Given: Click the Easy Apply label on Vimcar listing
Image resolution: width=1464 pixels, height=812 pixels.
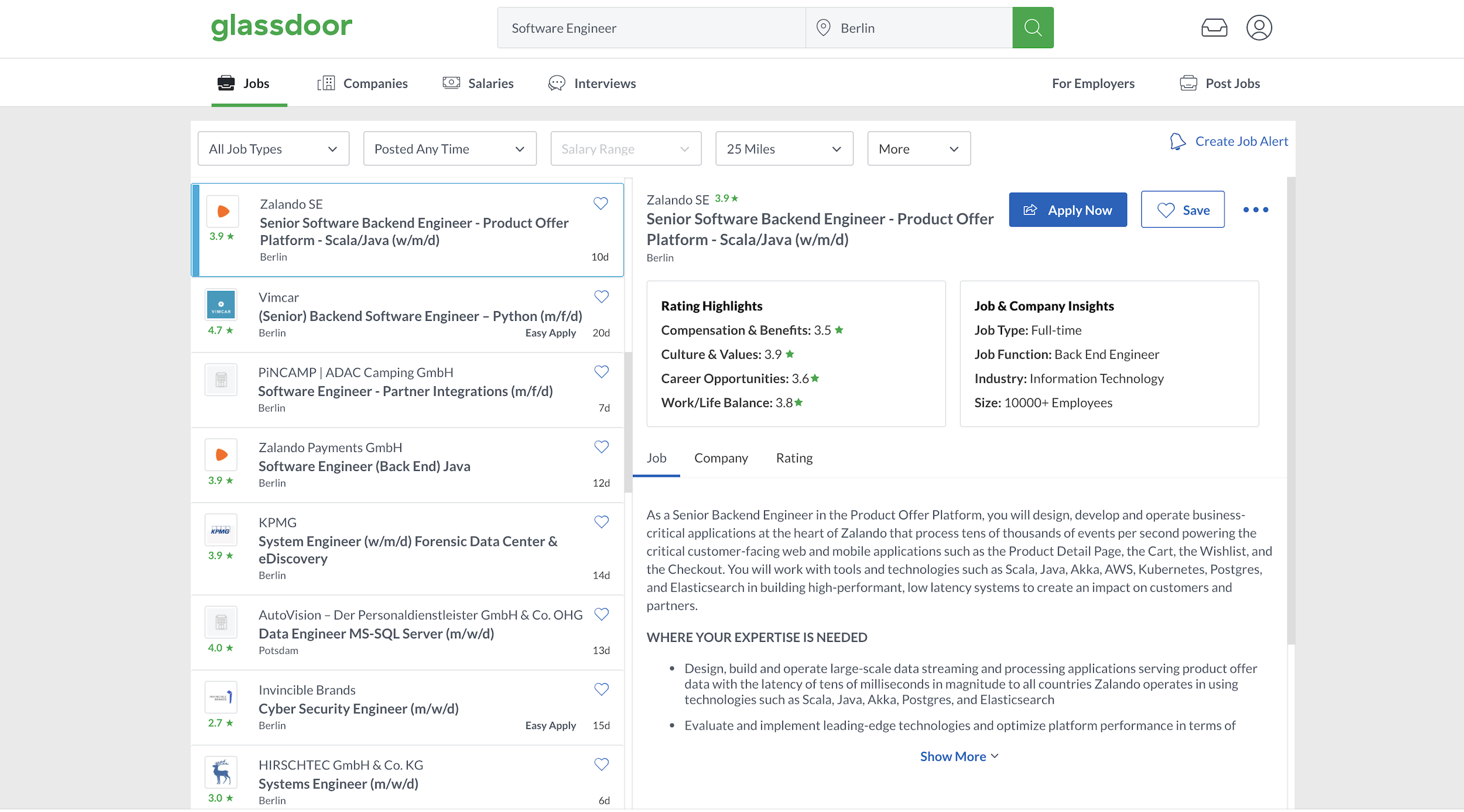Looking at the screenshot, I should pos(550,333).
